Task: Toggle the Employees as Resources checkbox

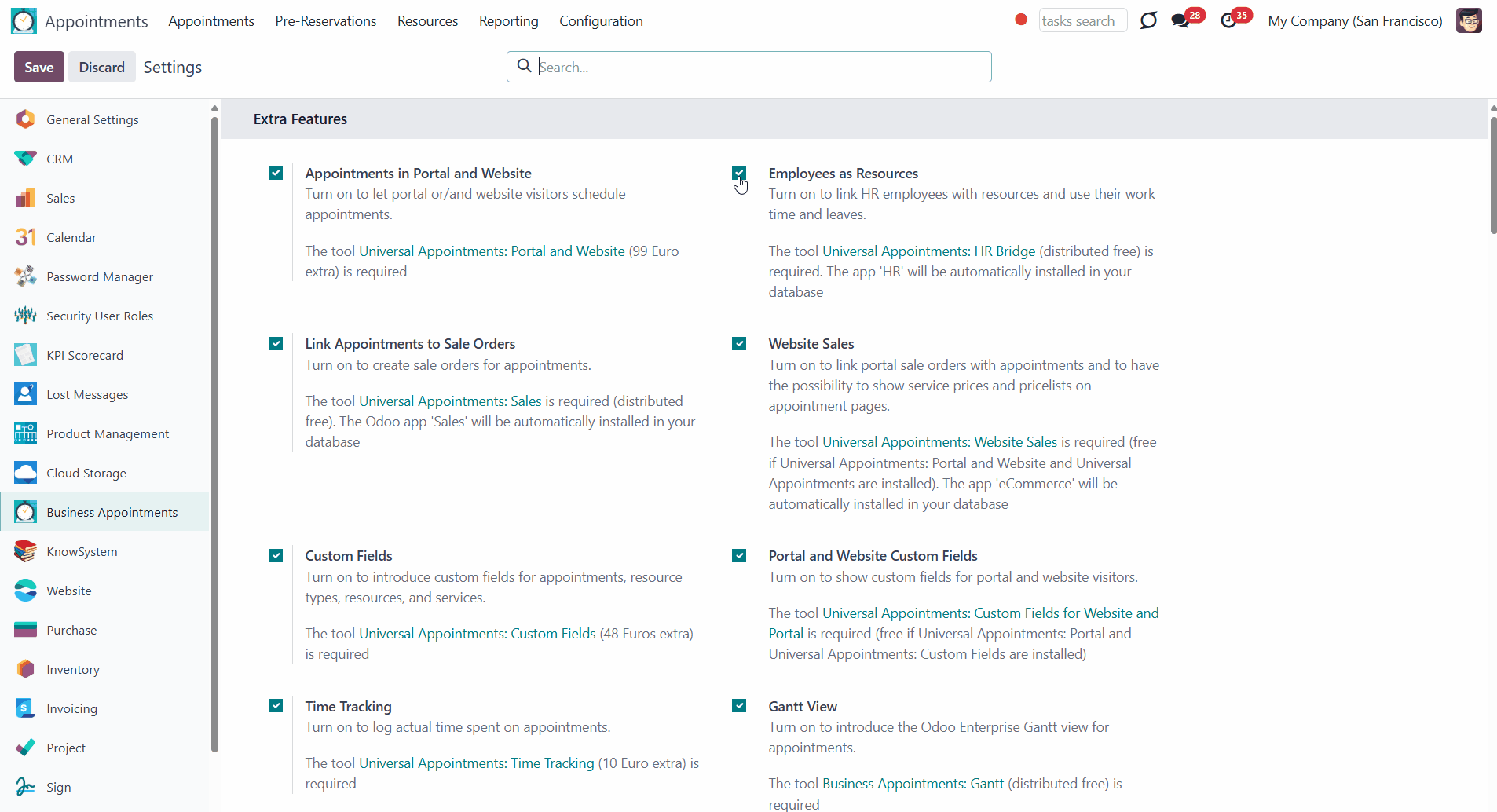Action: coord(739,173)
